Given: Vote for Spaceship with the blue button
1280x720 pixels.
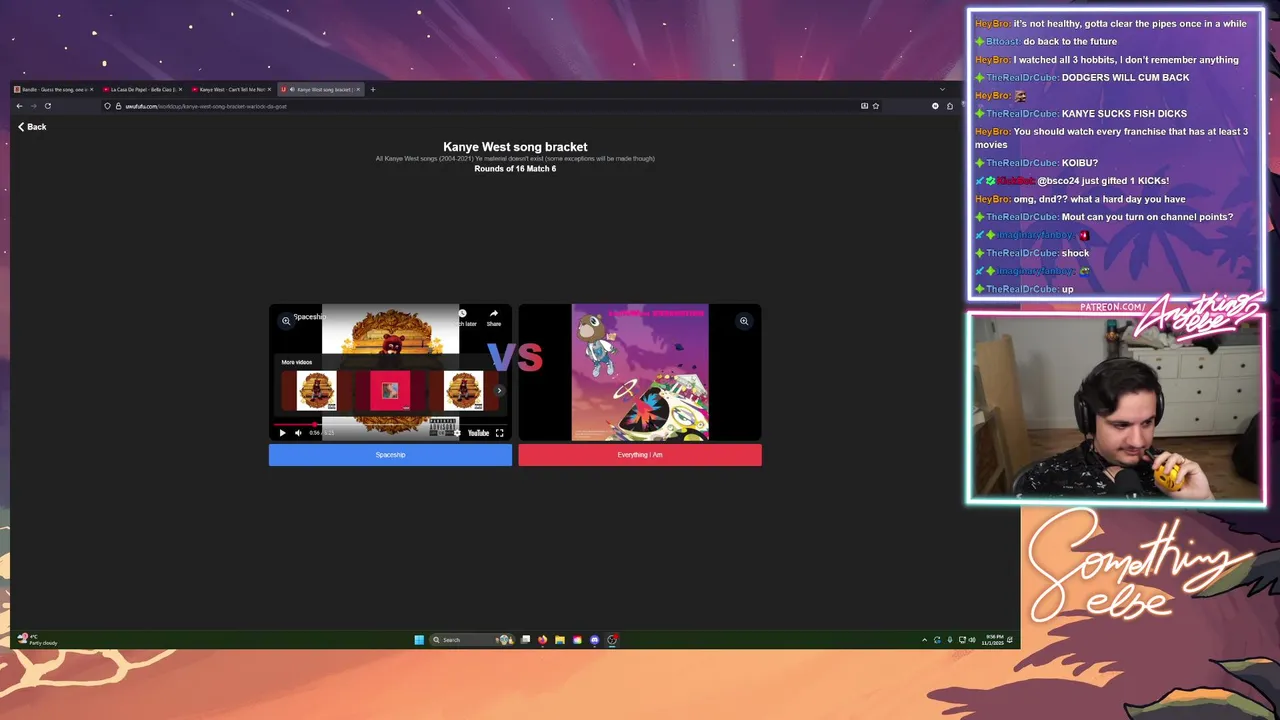Looking at the screenshot, I should (390, 455).
